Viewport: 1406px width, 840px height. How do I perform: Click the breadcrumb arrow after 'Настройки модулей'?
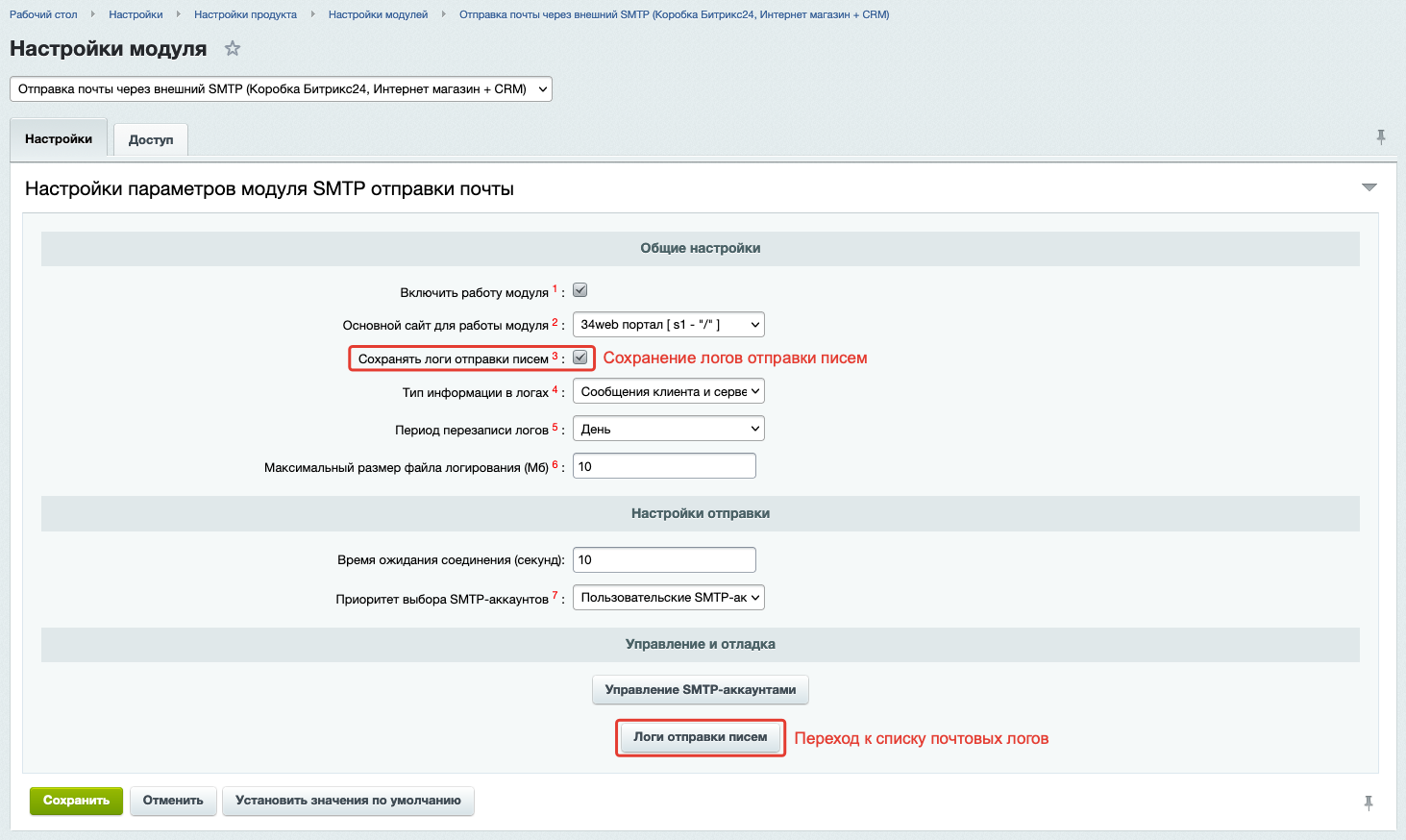point(443,14)
